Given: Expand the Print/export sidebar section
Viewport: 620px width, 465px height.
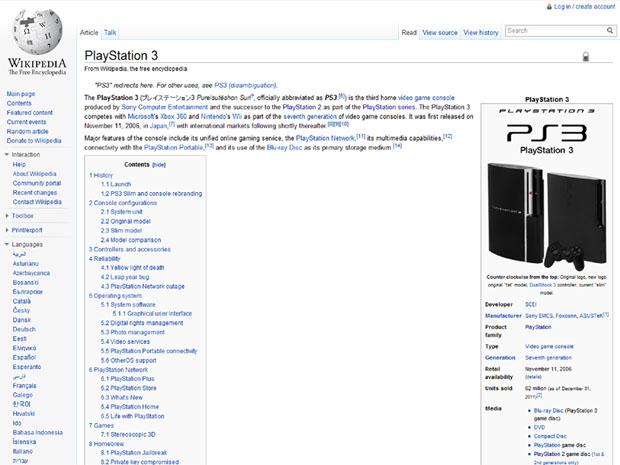Looking at the screenshot, I should [7, 230].
